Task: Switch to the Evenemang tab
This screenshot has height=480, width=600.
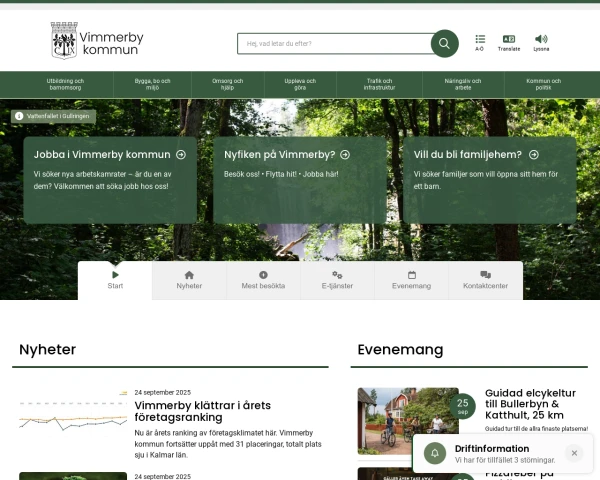Action: (x=411, y=280)
